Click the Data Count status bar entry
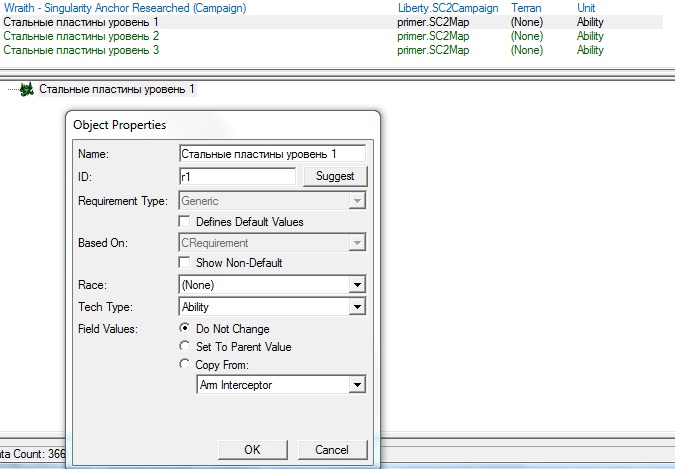This screenshot has width=675, height=469. tap(33, 454)
